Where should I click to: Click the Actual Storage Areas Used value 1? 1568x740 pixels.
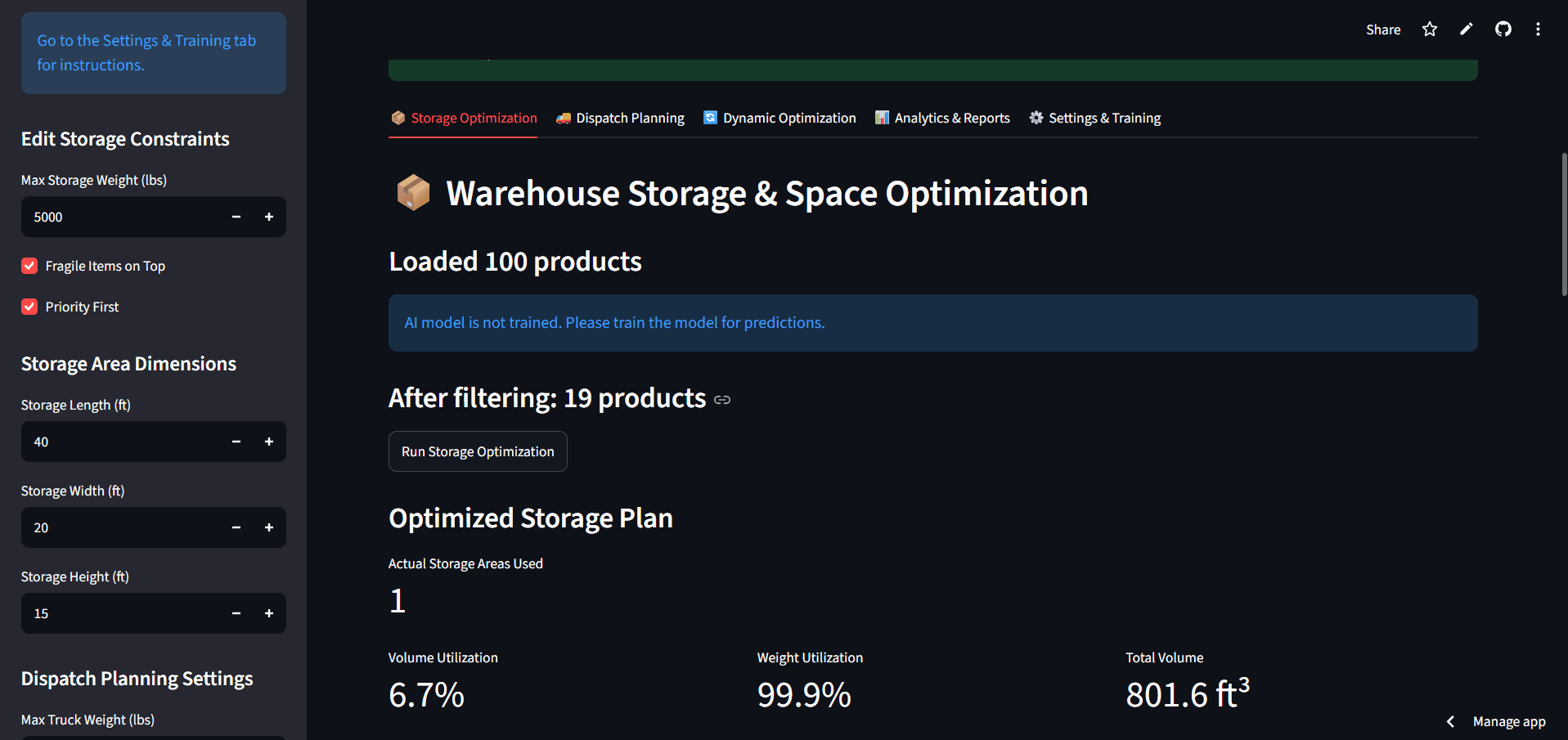[x=398, y=601]
